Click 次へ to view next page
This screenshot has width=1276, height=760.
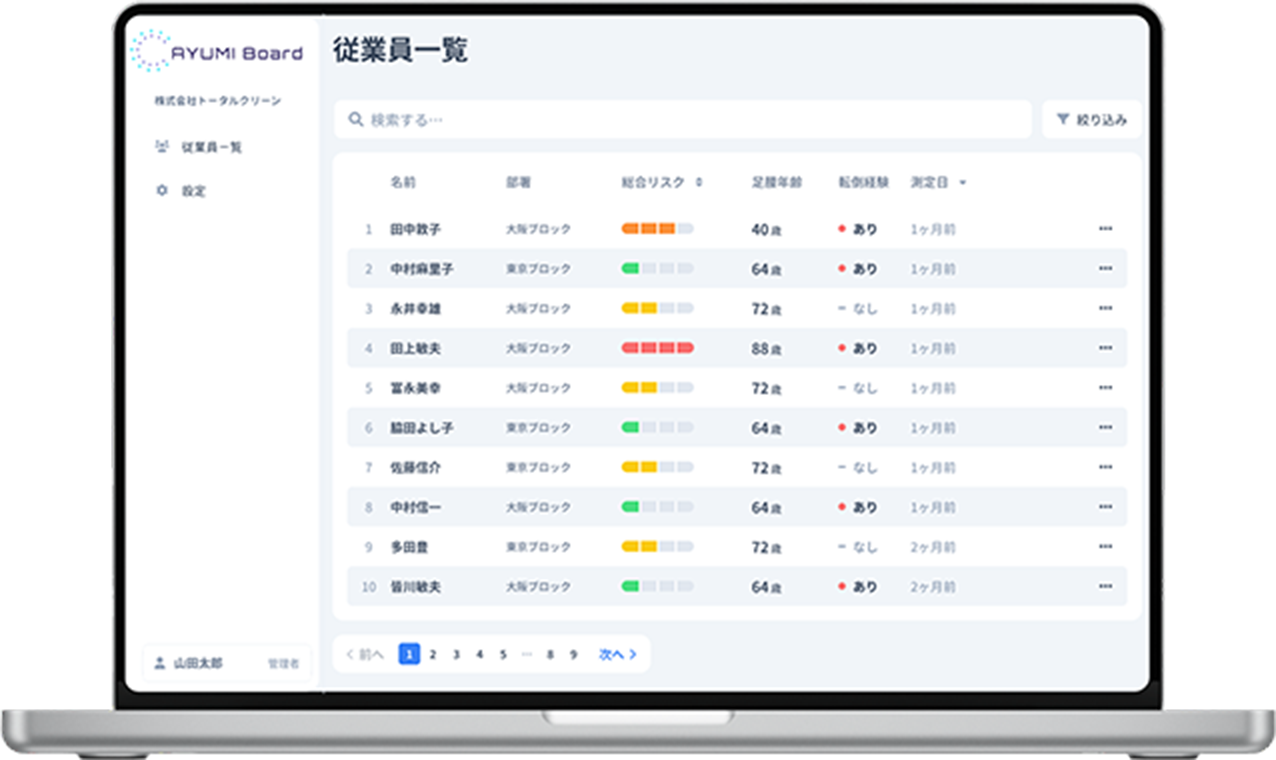(x=617, y=654)
